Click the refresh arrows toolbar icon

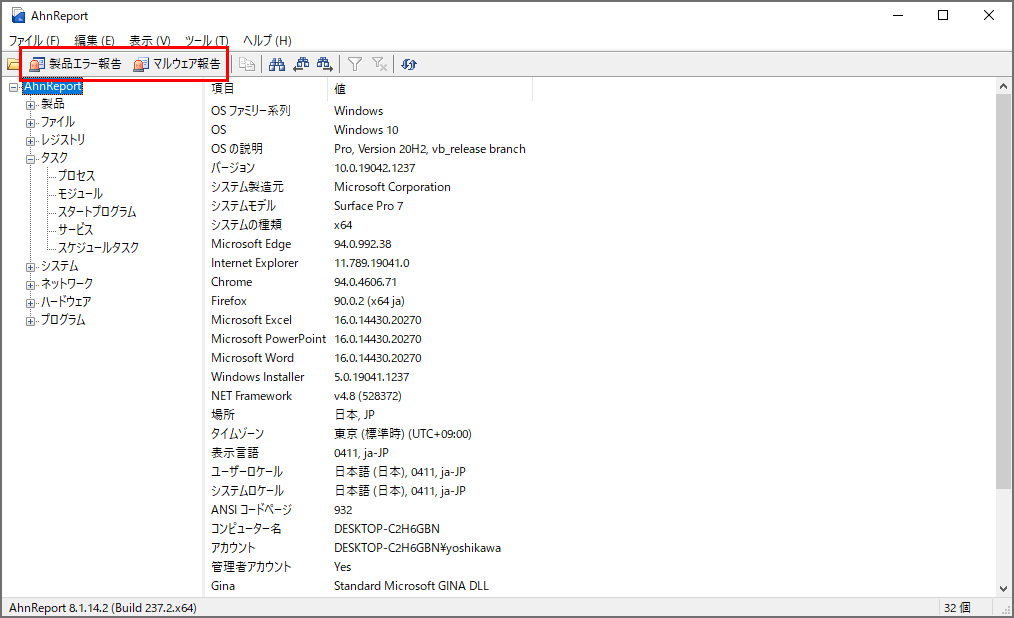[409, 64]
